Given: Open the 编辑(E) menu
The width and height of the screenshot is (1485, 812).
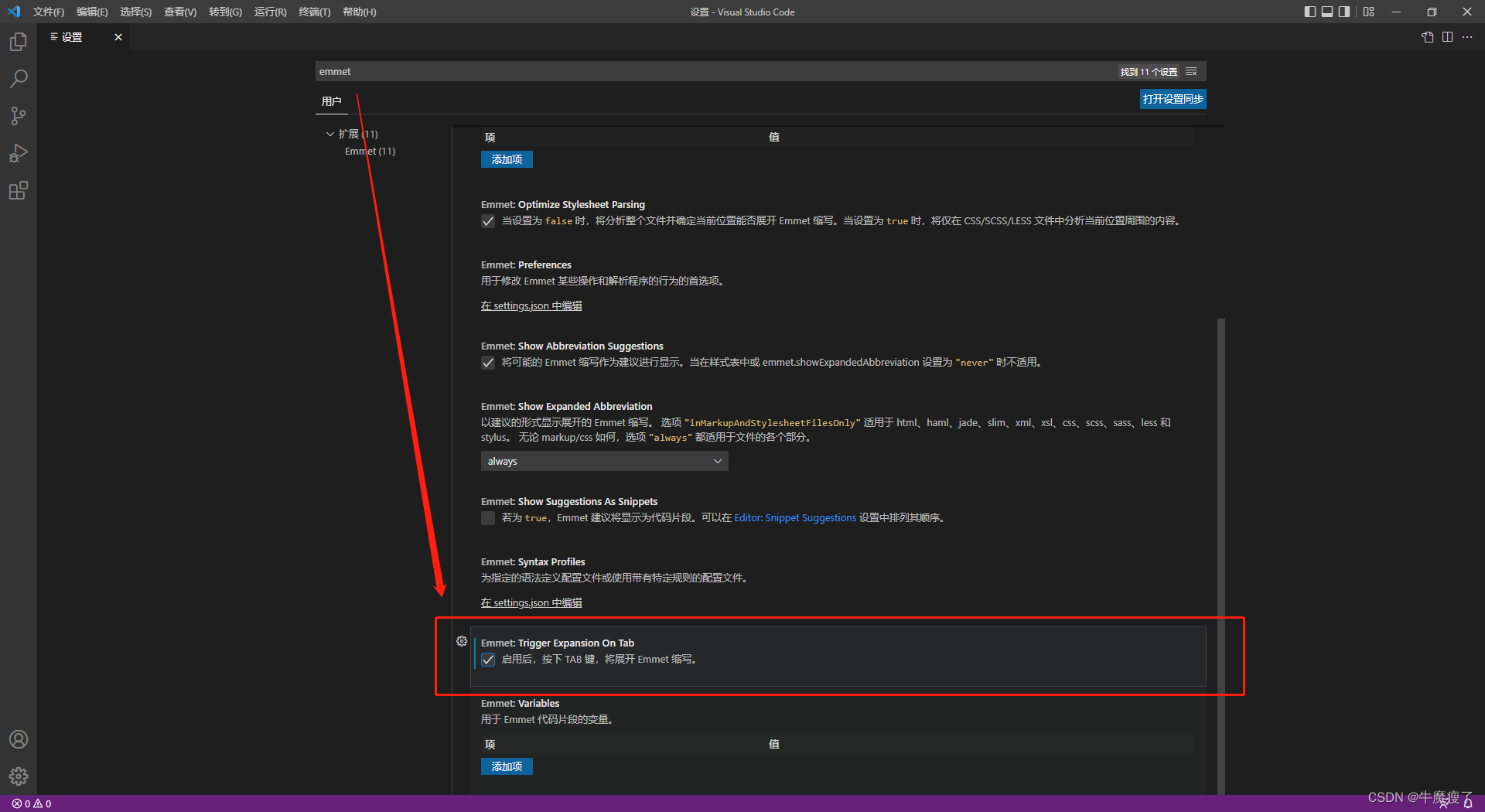Looking at the screenshot, I should (x=92, y=12).
